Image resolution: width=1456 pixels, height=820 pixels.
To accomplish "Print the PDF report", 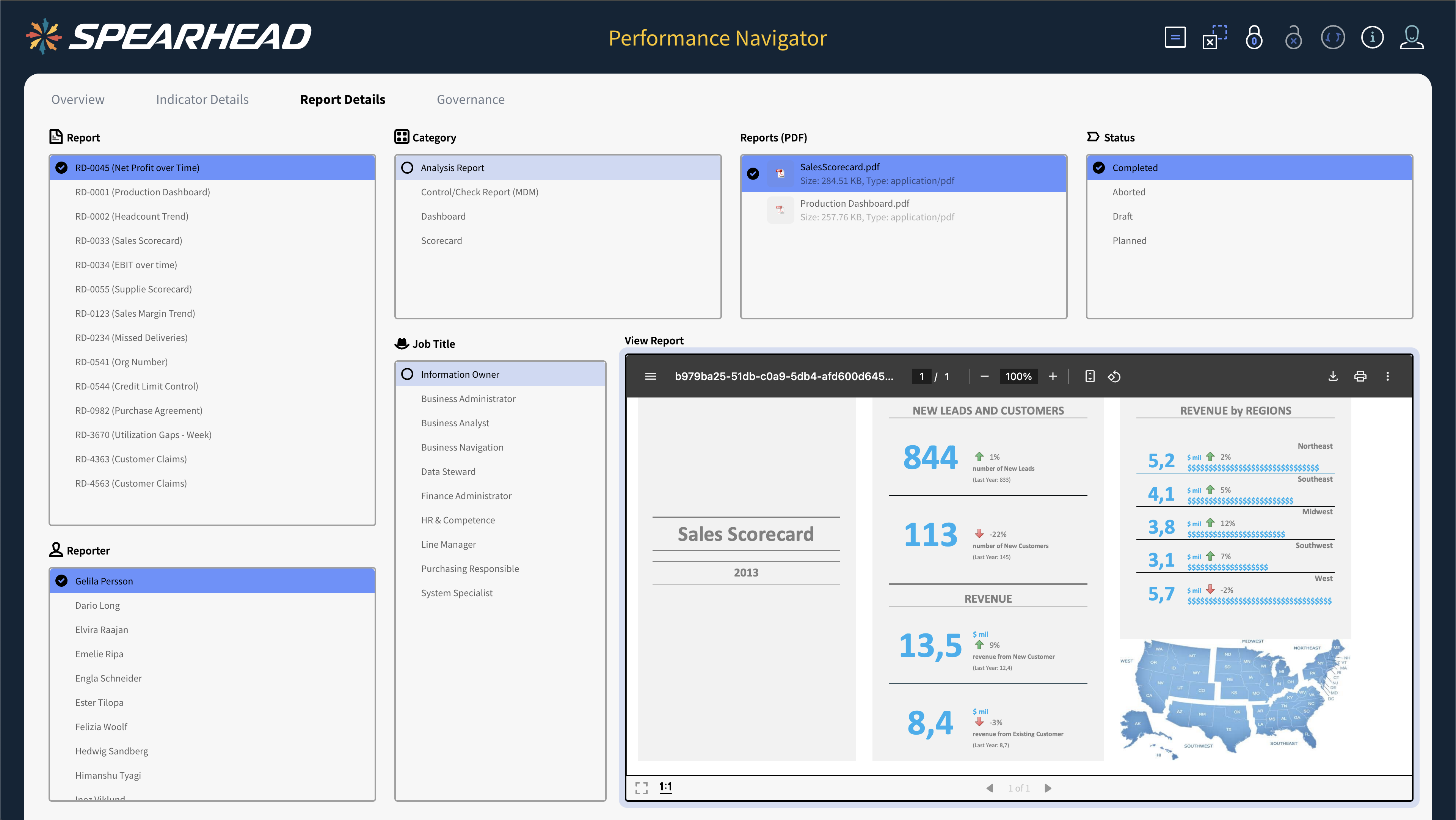I will [x=1360, y=376].
